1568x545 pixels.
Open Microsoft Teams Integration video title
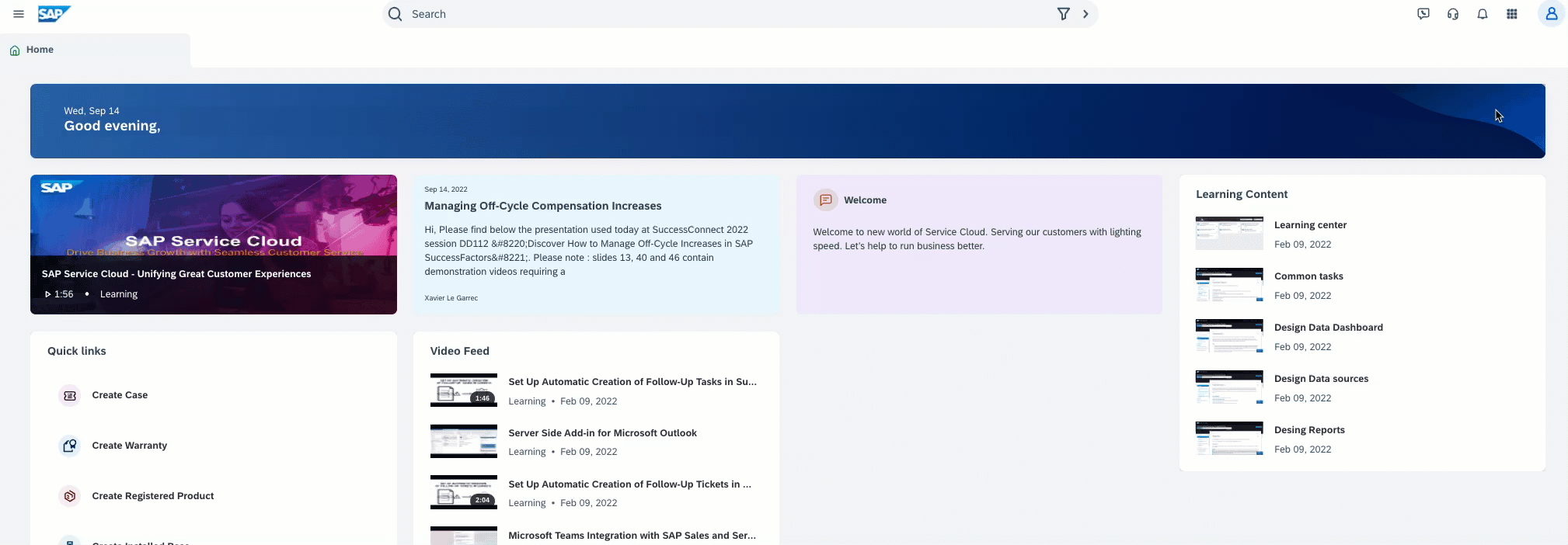(632, 536)
